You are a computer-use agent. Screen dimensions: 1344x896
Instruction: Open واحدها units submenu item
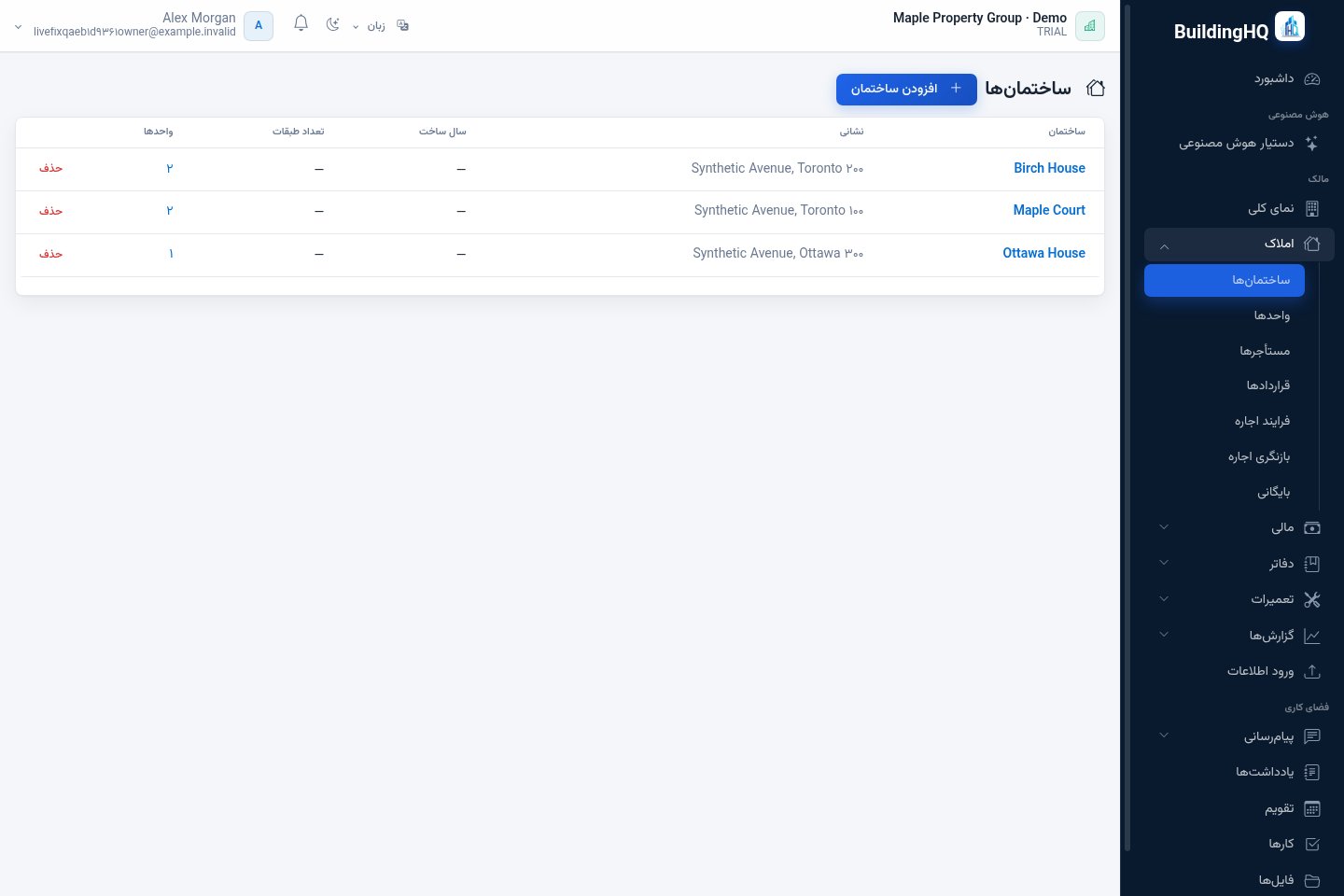(1272, 315)
